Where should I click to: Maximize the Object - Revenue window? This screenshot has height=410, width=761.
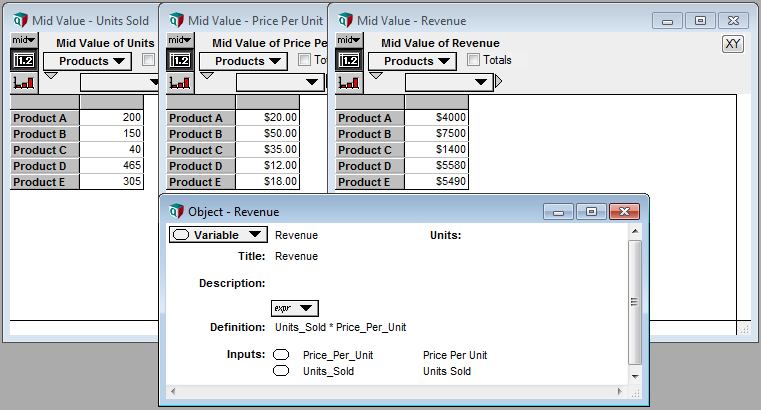pyautogui.click(x=591, y=212)
